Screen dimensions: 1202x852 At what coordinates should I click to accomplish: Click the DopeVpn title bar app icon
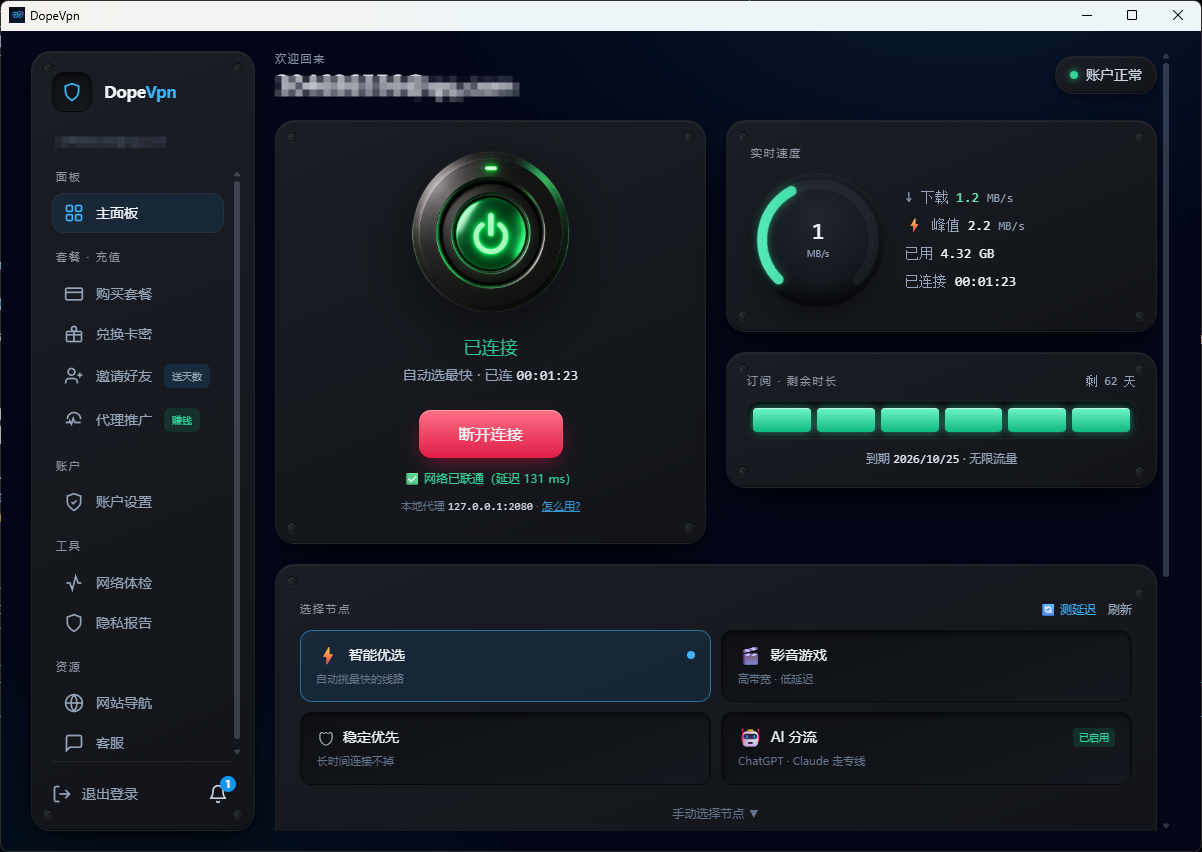point(17,15)
